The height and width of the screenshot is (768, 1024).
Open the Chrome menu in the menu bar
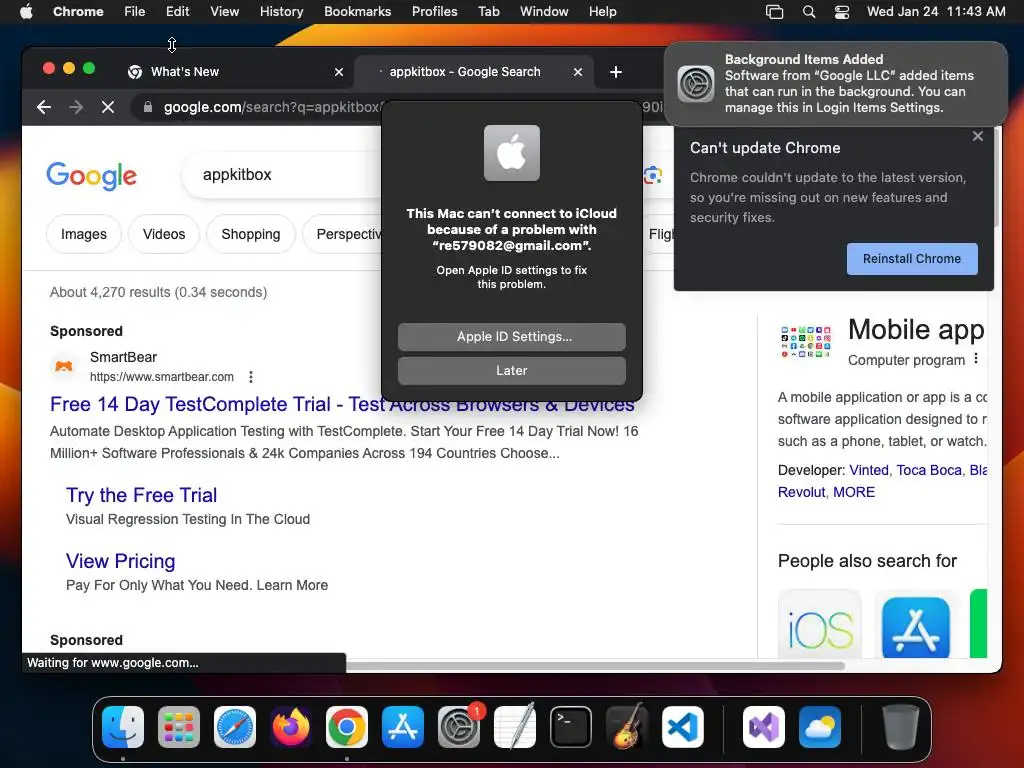pyautogui.click(x=78, y=11)
